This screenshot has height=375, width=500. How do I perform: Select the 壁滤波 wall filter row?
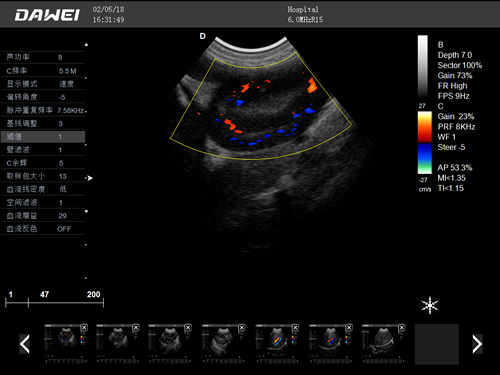(x=43, y=150)
